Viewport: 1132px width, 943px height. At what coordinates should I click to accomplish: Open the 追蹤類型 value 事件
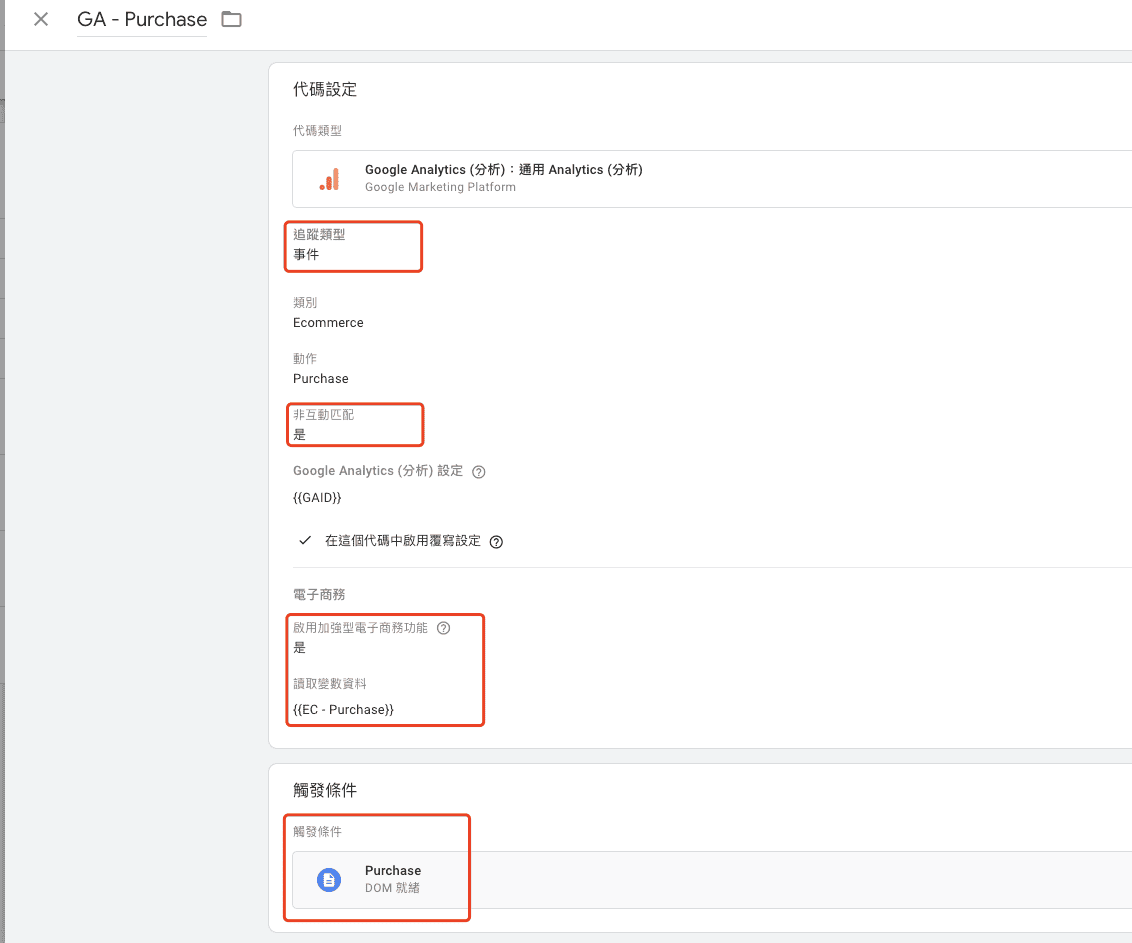tap(306, 255)
